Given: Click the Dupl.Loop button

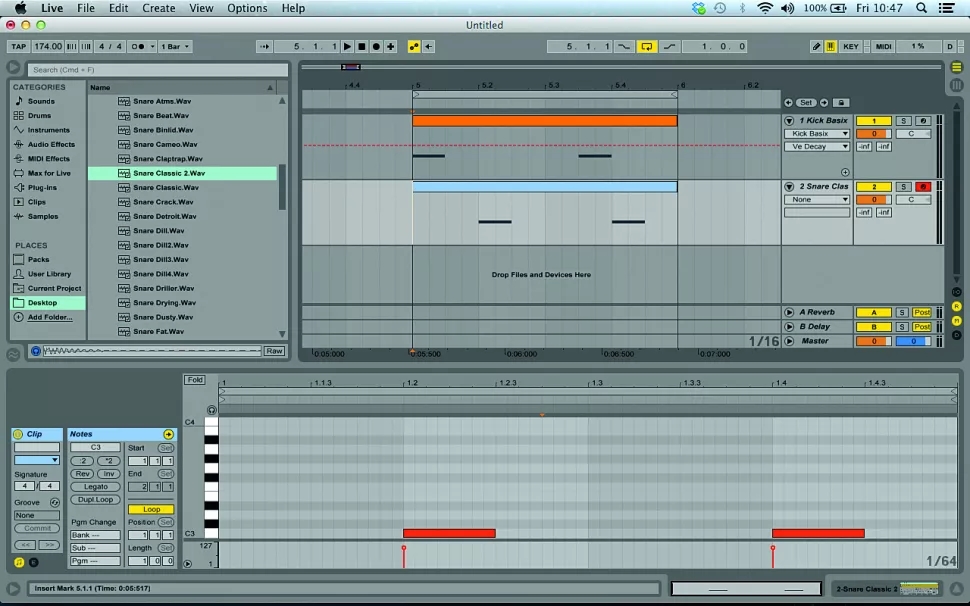Looking at the screenshot, I should click(95, 500).
